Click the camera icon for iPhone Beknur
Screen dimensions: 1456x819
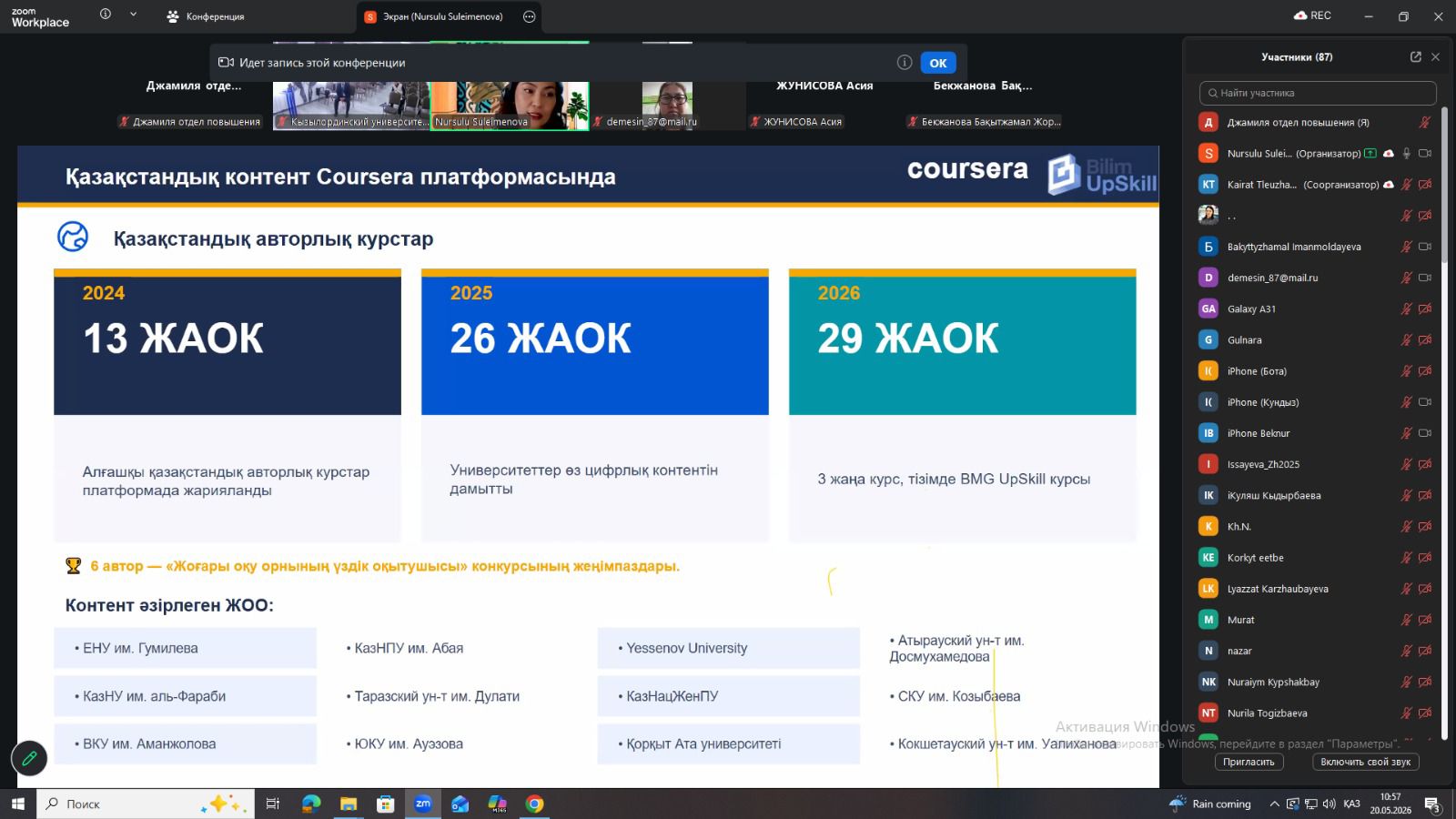[1425, 433]
